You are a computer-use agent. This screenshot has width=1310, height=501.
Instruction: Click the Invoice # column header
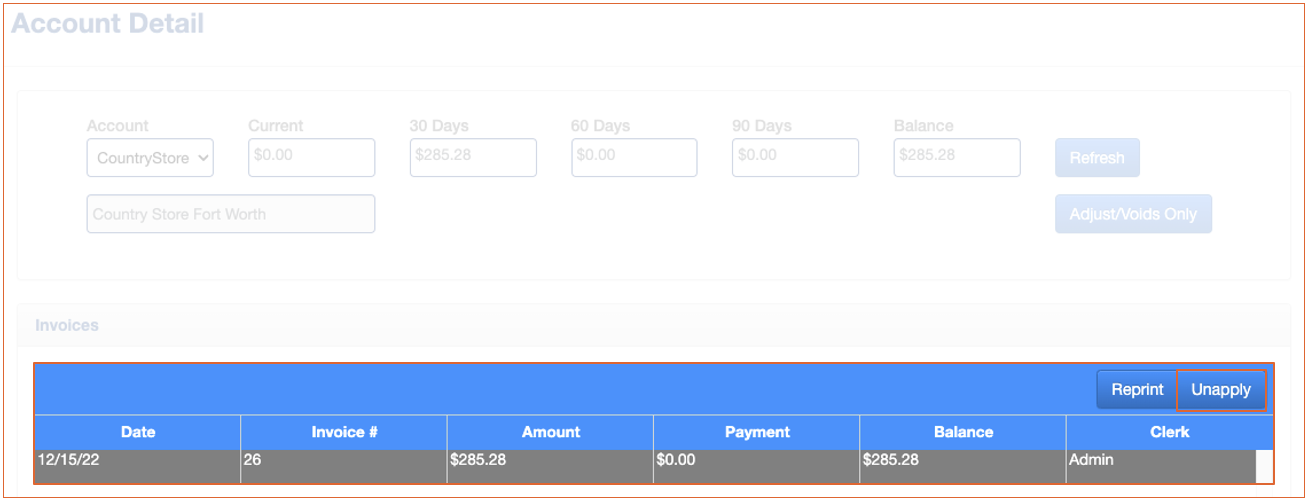[x=344, y=432]
